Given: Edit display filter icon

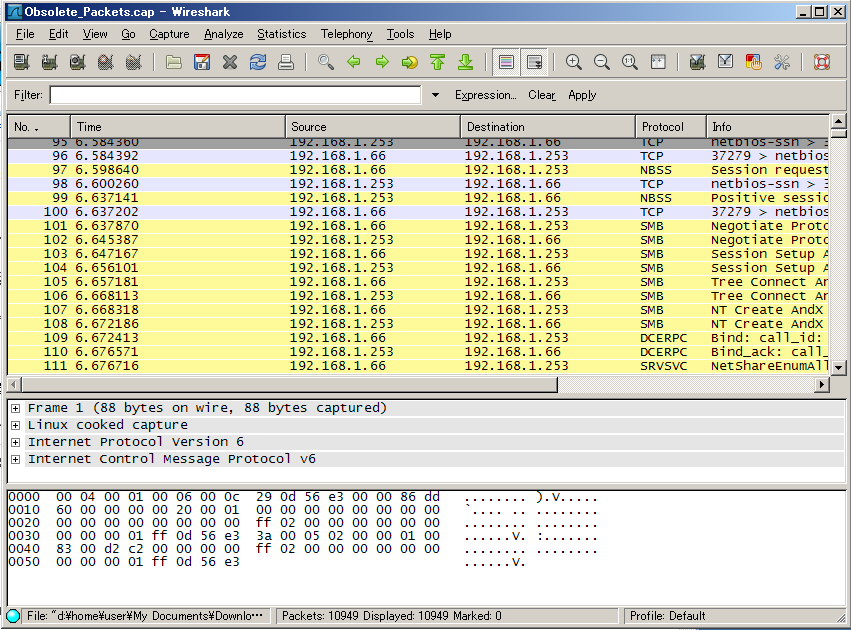Looking at the screenshot, I should [x=726, y=62].
